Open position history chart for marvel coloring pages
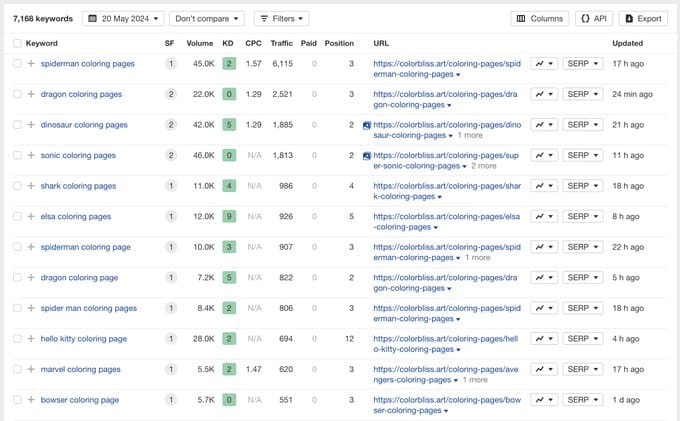 click(x=544, y=369)
